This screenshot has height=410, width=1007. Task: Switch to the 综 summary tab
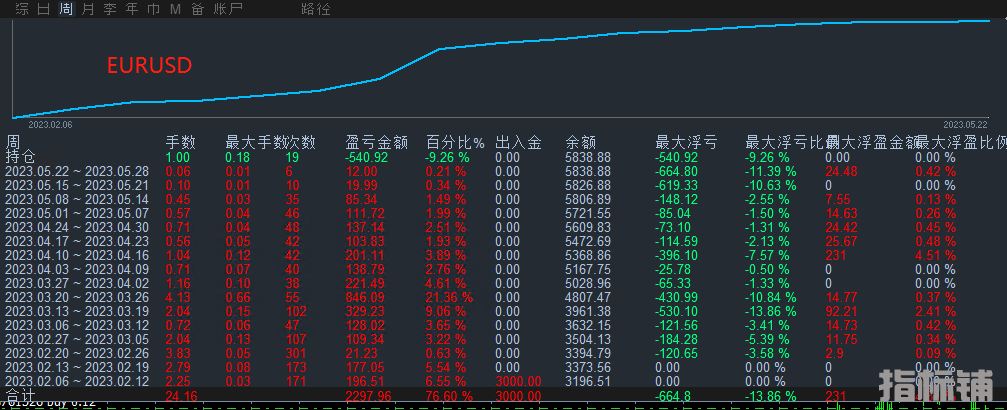click(x=22, y=9)
